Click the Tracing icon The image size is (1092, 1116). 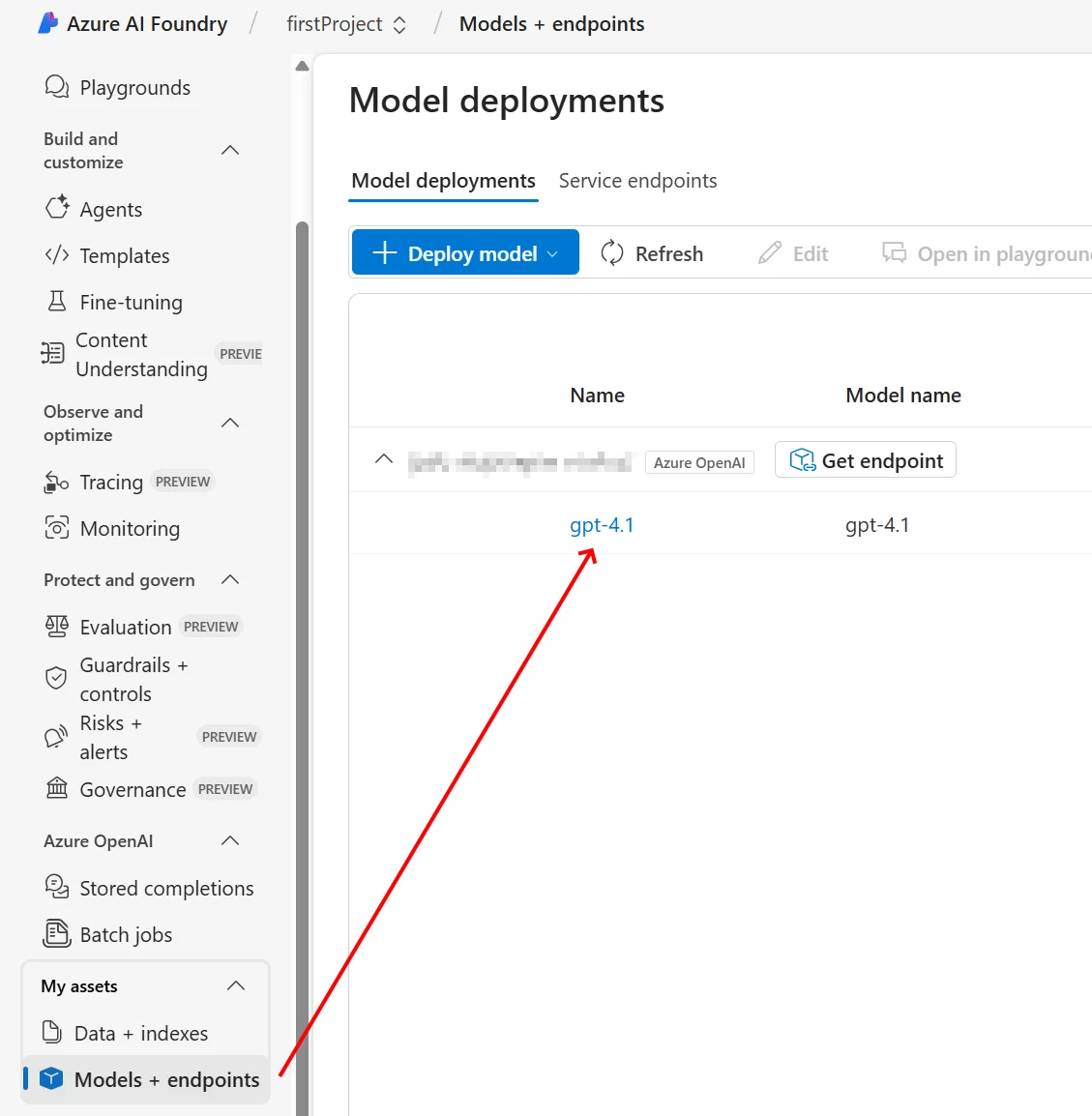click(56, 482)
